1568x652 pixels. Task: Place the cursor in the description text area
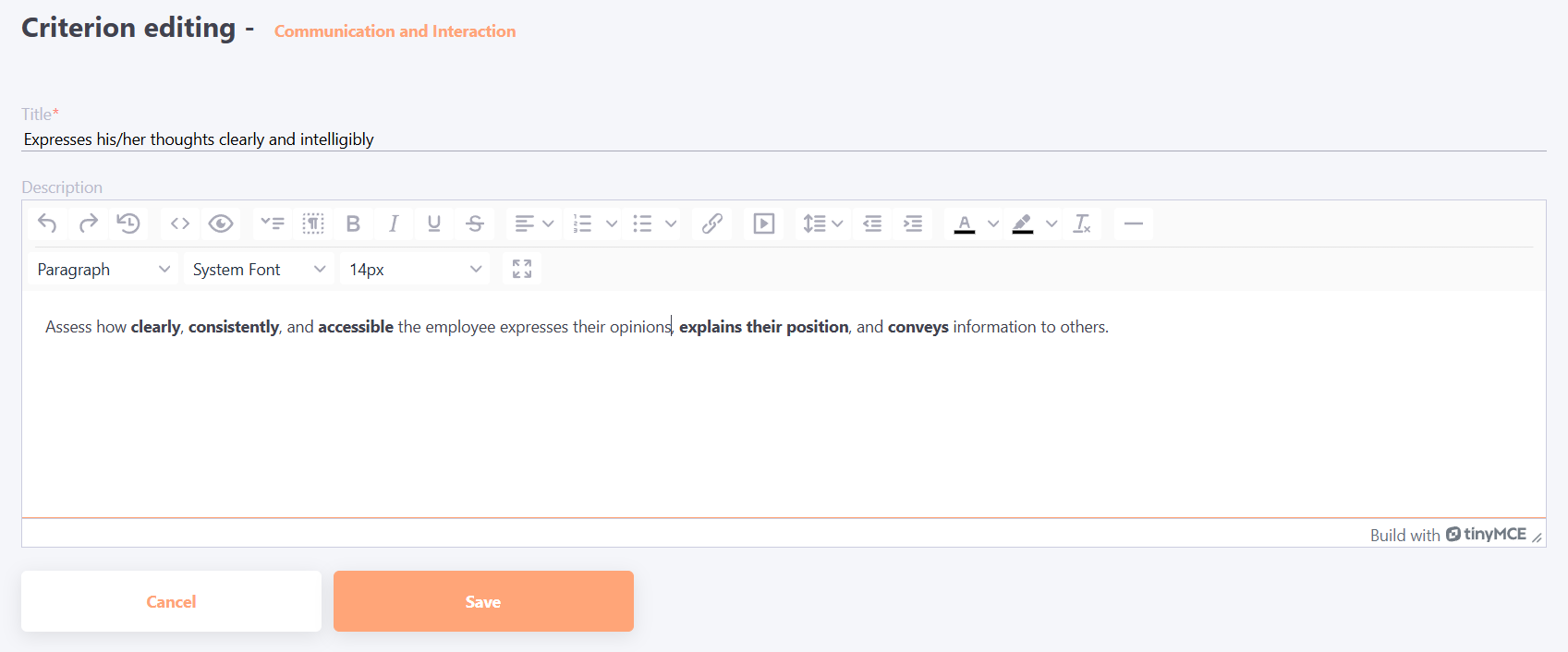pos(784,404)
